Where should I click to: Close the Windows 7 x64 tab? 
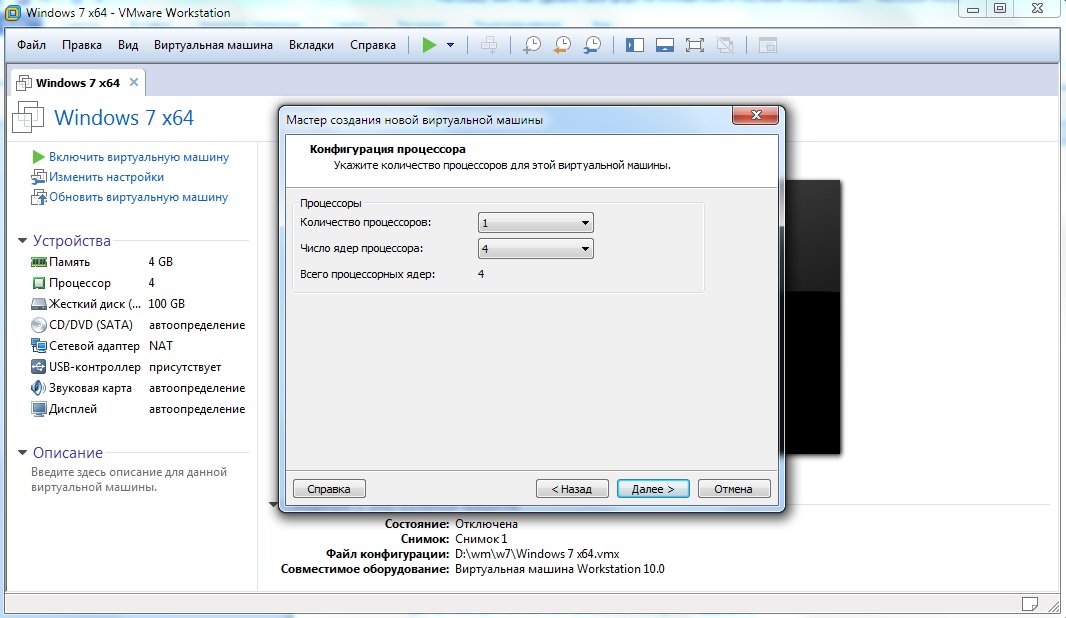tap(134, 82)
